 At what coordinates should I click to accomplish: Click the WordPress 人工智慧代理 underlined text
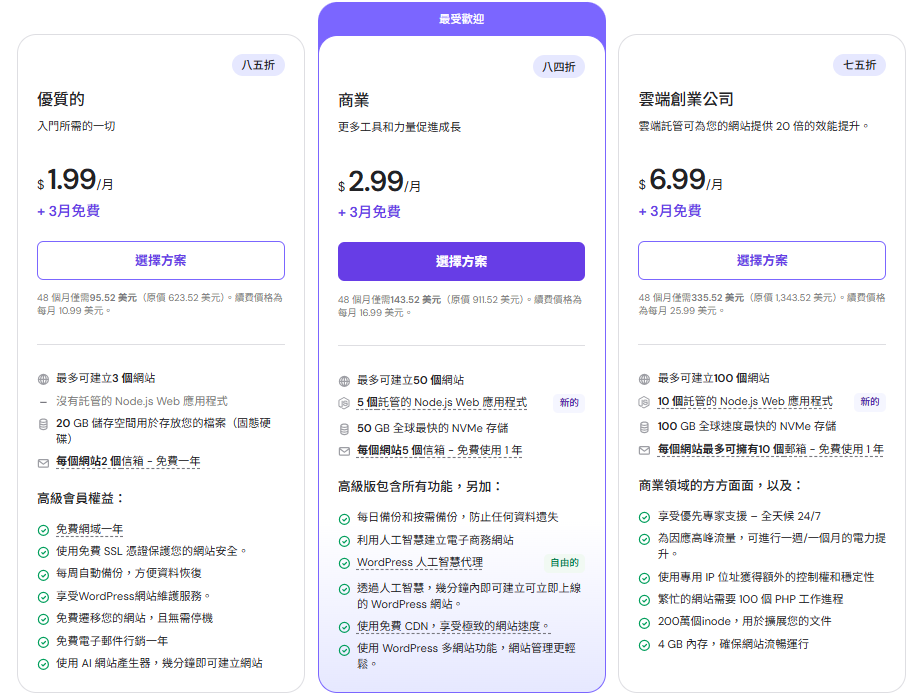pyautogui.click(x=420, y=563)
